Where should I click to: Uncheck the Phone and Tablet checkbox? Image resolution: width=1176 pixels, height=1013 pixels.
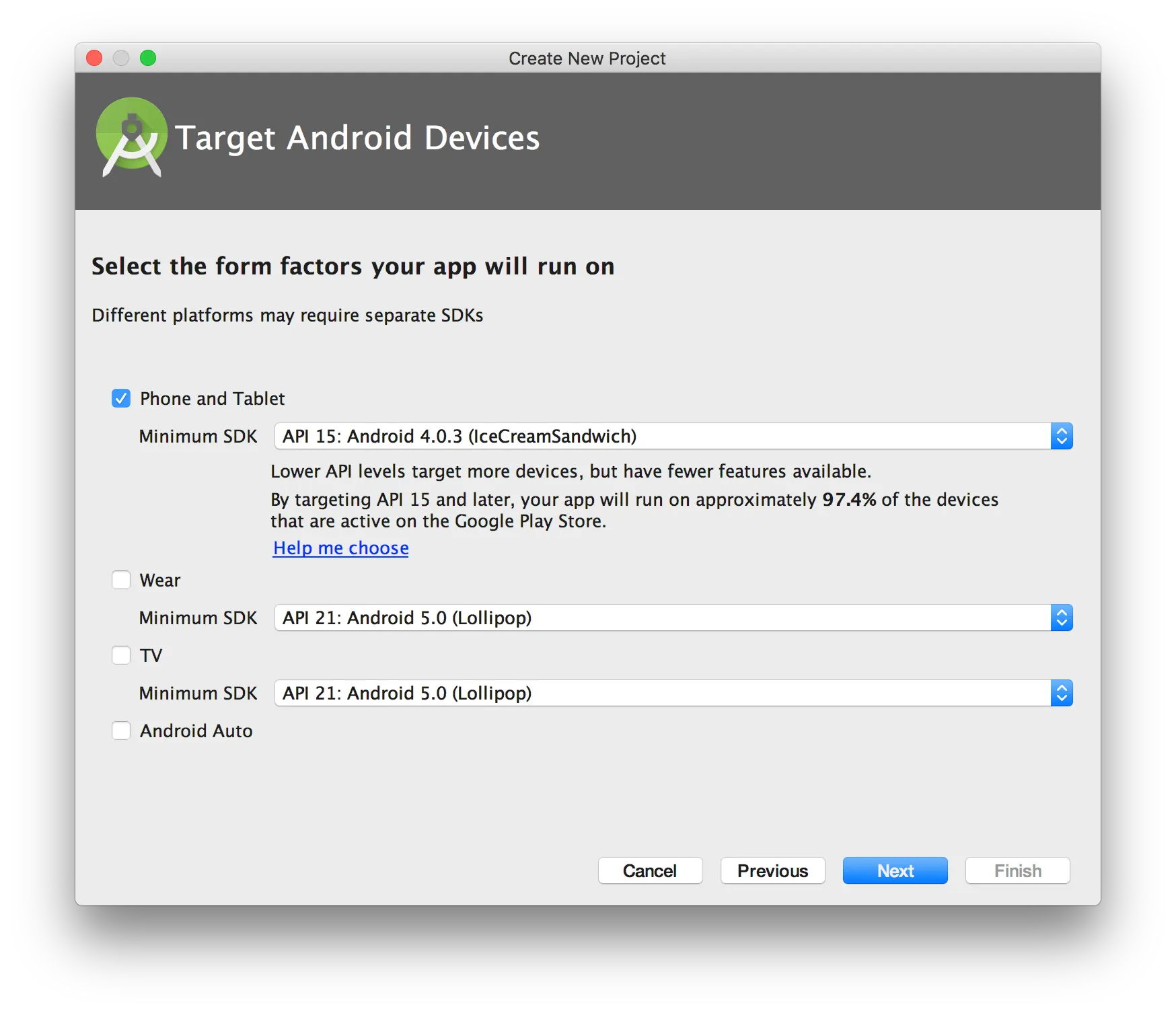coord(121,398)
